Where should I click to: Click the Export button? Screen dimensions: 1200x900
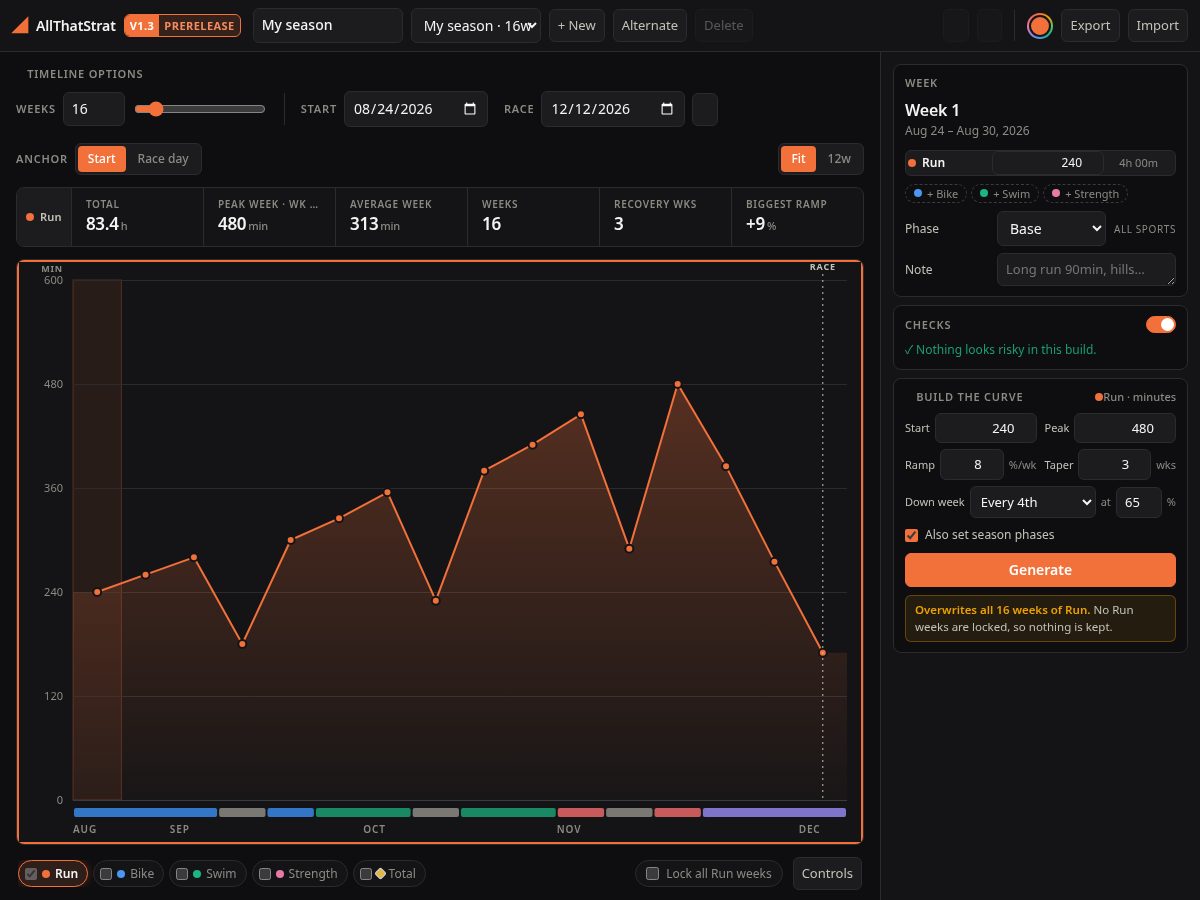click(x=1090, y=26)
